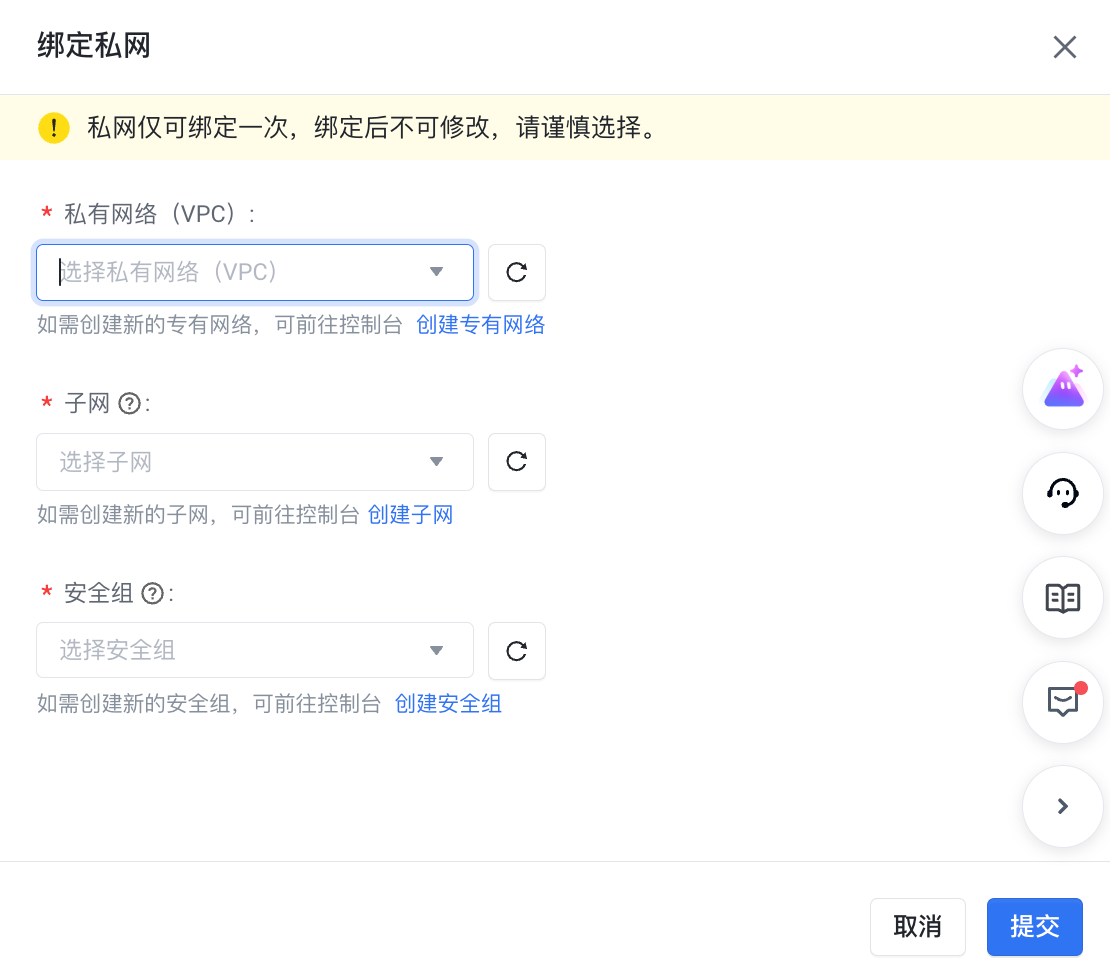Open the AI assistant floating button

tap(1063, 389)
